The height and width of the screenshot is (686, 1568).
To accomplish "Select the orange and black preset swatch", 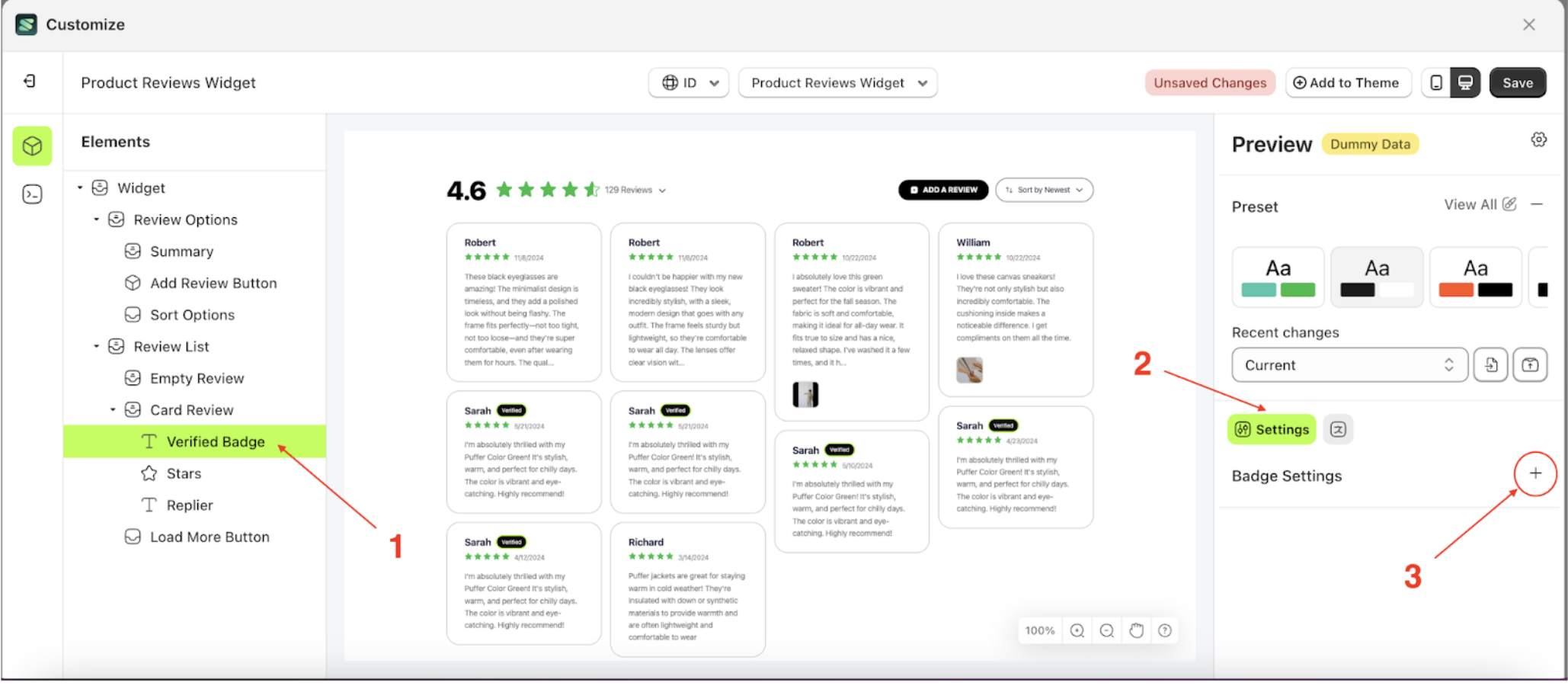I will click(x=1475, y=277).
